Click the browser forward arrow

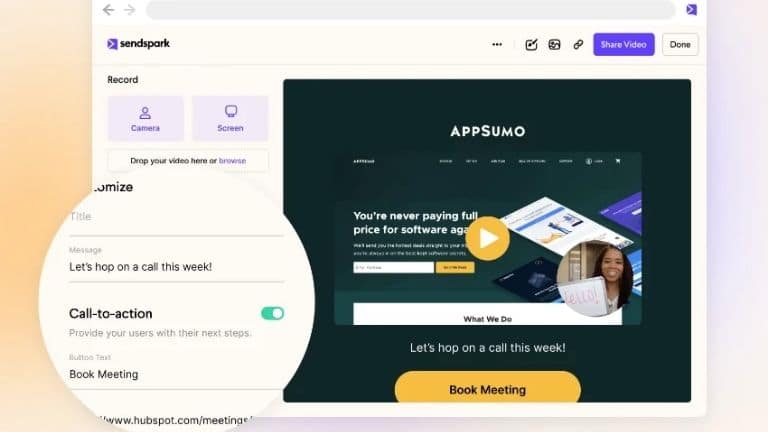(129, 10)
